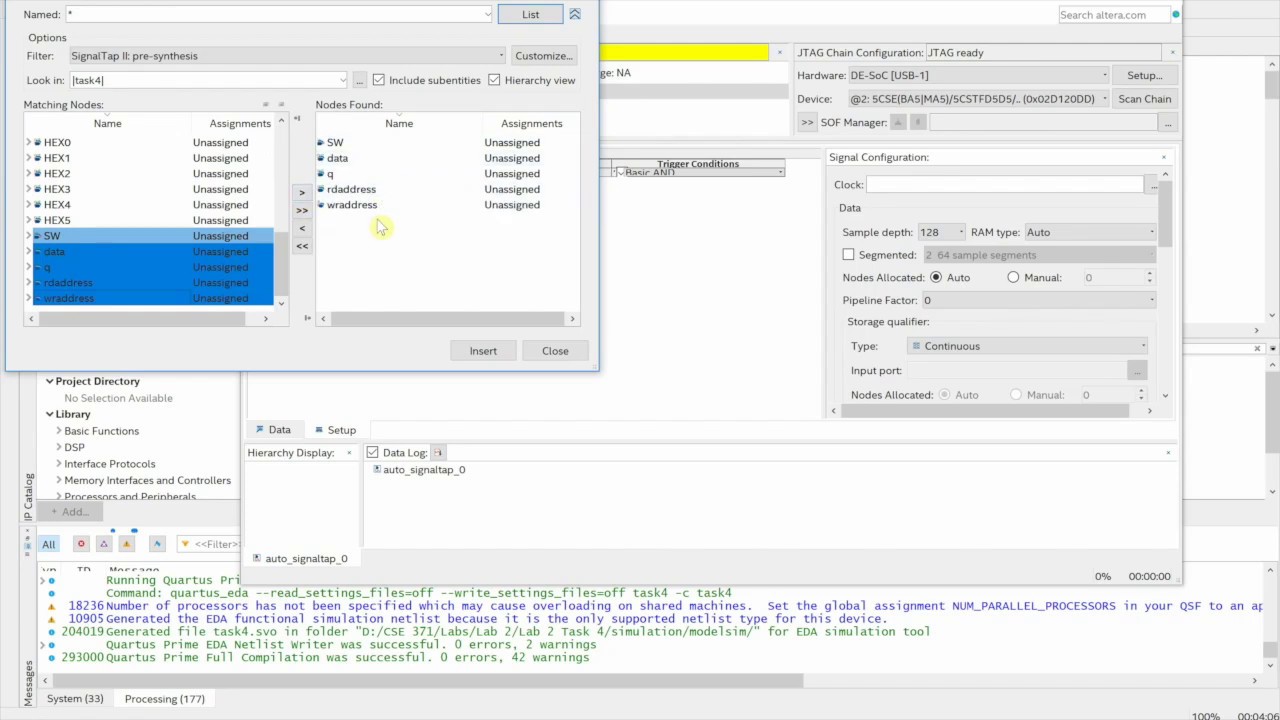Click SOF Manager program device icon
The height and width of the screenshot is (720, 1280).
click(898, 122)
